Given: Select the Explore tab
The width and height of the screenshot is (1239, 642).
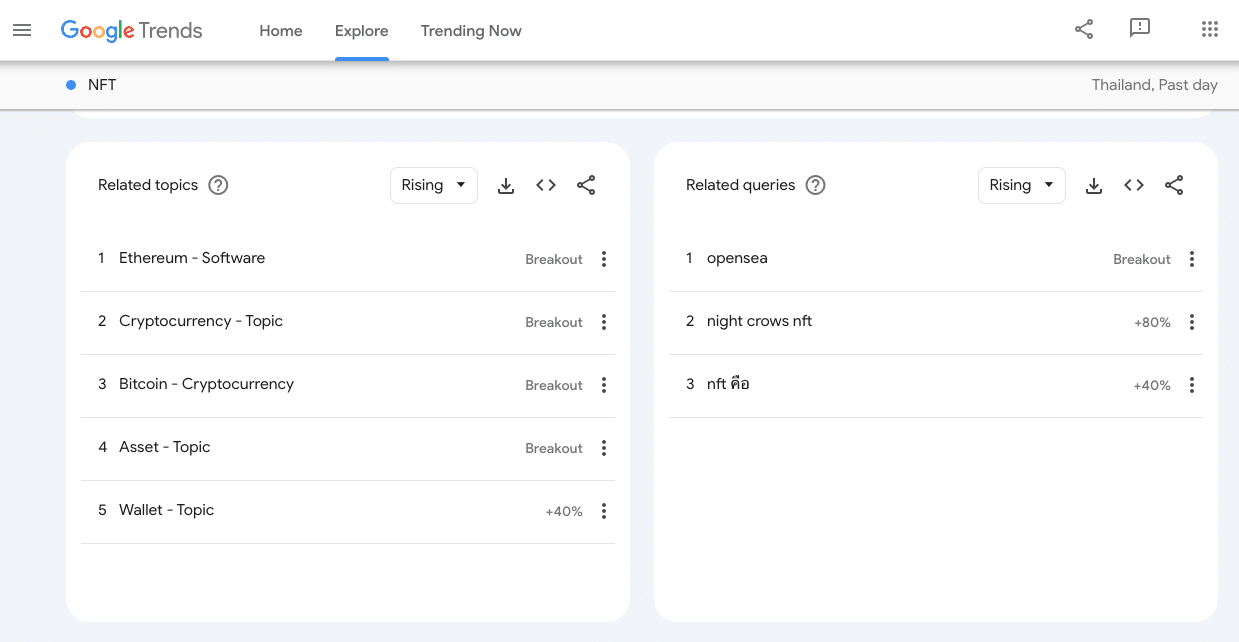Looking at the screenshot, I should [362, 31].
